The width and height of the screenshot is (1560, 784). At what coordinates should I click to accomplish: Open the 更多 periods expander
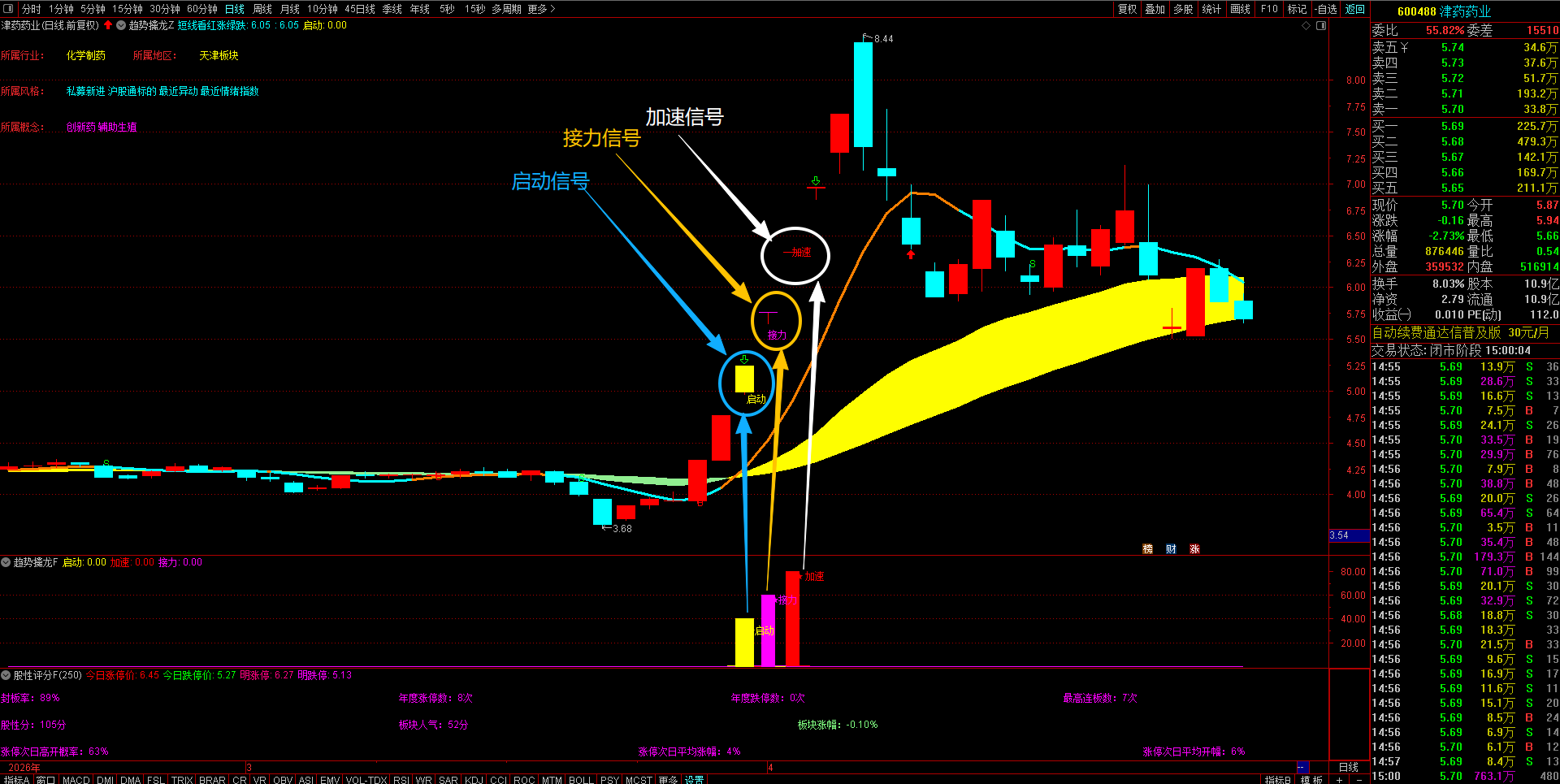(x=541, y=9)
